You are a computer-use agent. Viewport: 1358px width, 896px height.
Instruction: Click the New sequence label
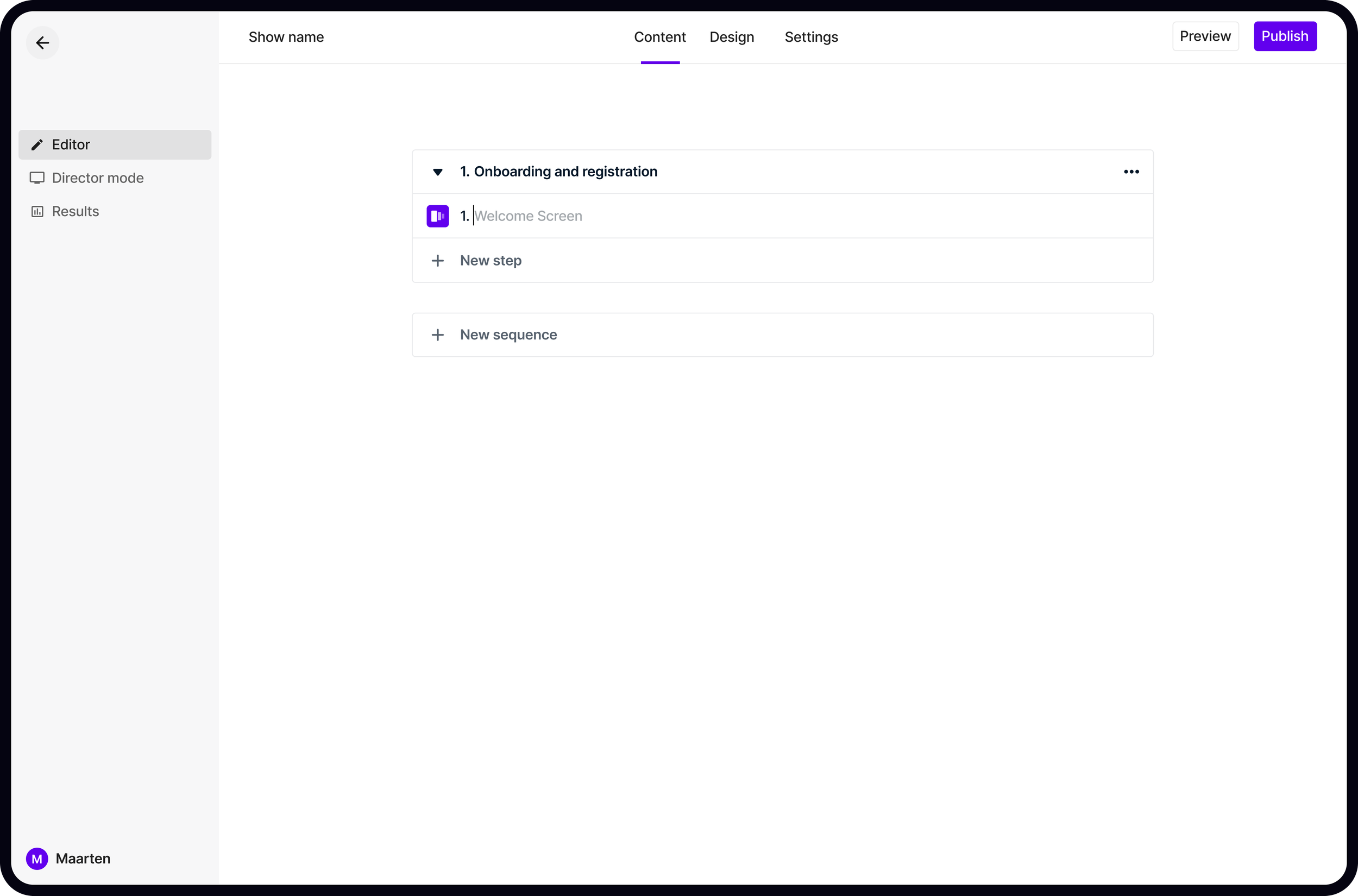tap(508, 335)
